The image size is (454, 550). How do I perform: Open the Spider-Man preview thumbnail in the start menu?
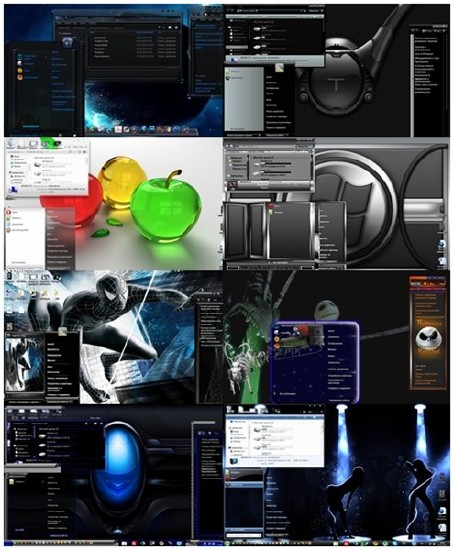pos(25,364)
